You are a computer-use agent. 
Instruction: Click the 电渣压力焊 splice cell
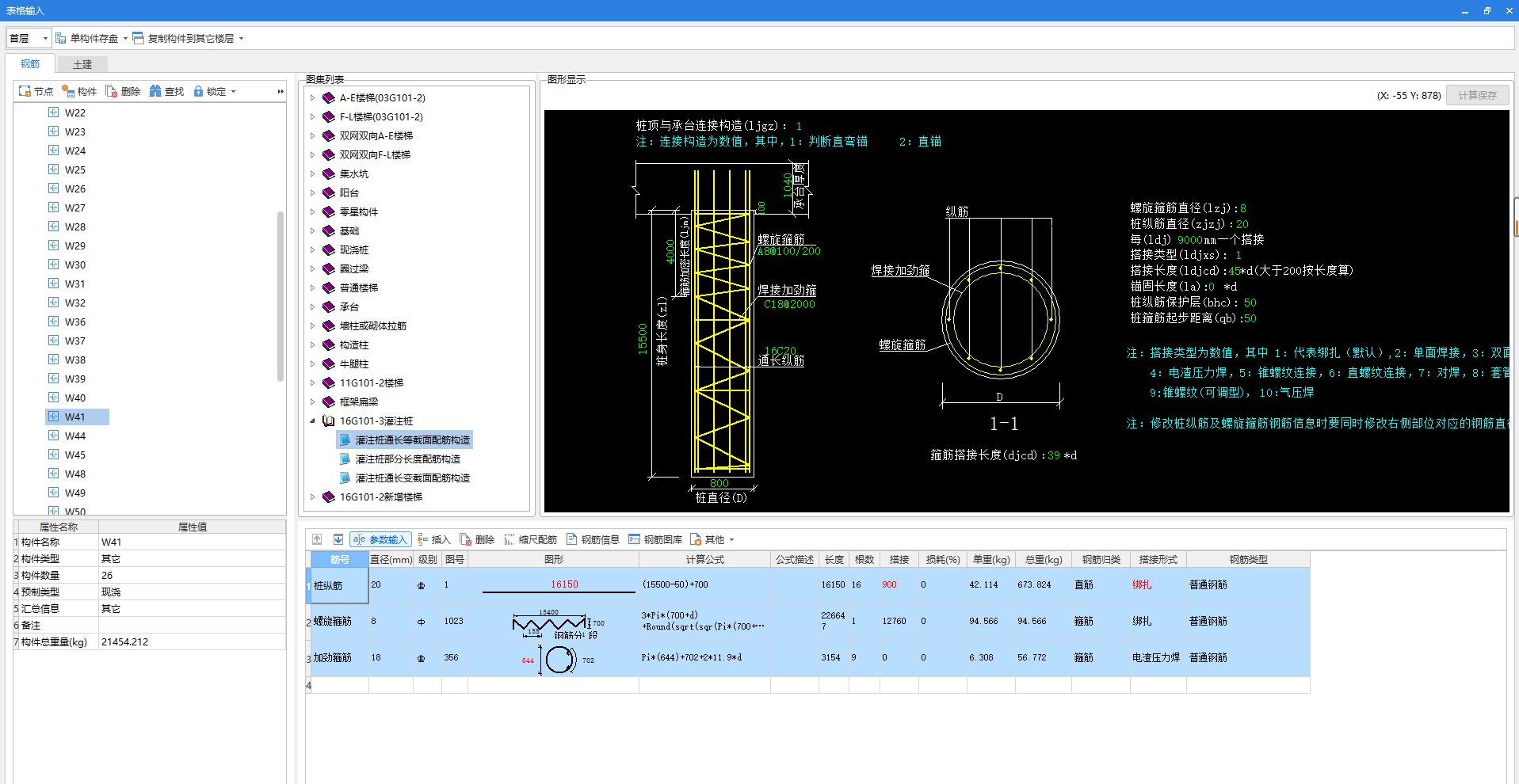coord(1158,658)
